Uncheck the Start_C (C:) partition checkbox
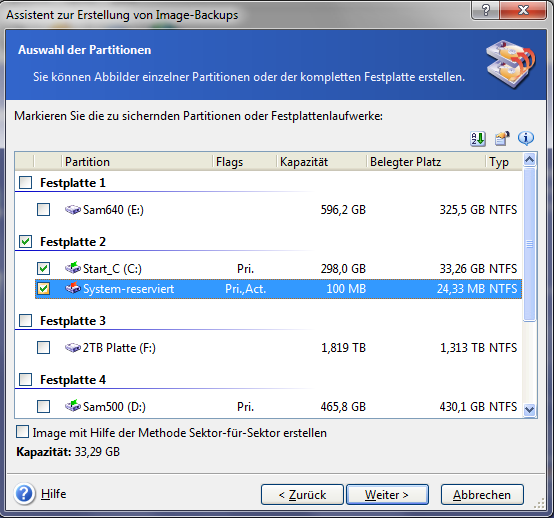This screenshot has width=555, height=521. 44,268
